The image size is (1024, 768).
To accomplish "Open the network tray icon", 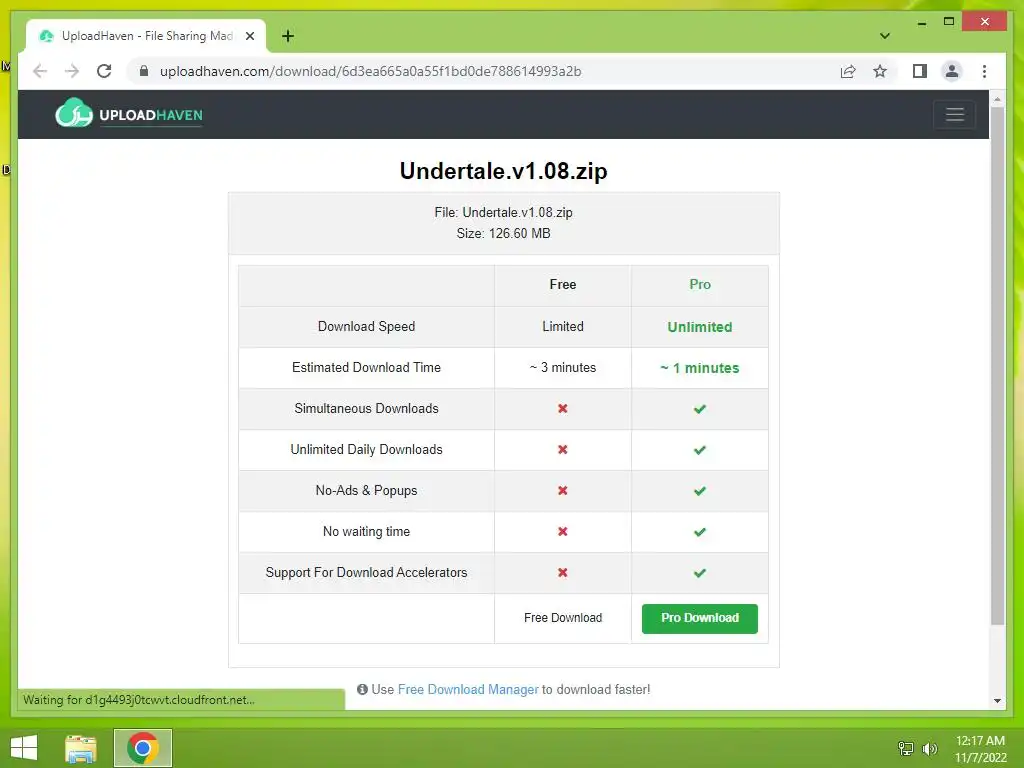I will tap(905, 748).
